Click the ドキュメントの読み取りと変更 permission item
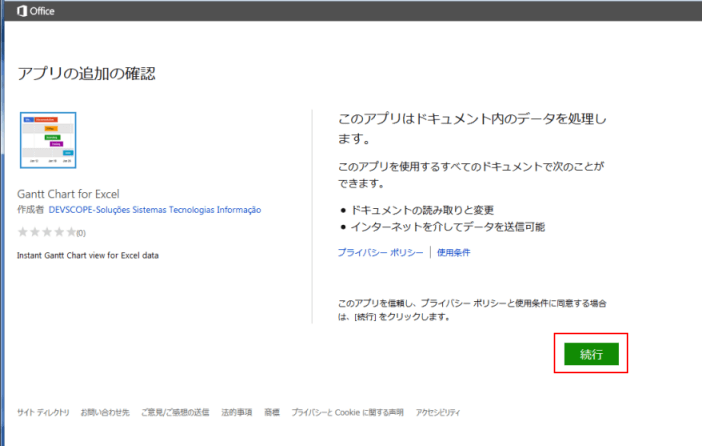The height and width of the screenshot is (446, 702). [x=422, y=210]
